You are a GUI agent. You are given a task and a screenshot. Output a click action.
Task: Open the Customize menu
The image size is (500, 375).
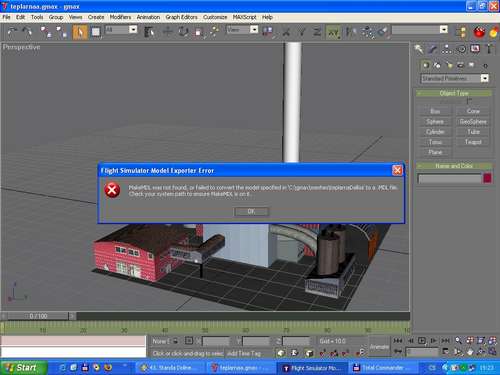pyautogui.click(x=215, y=17)
